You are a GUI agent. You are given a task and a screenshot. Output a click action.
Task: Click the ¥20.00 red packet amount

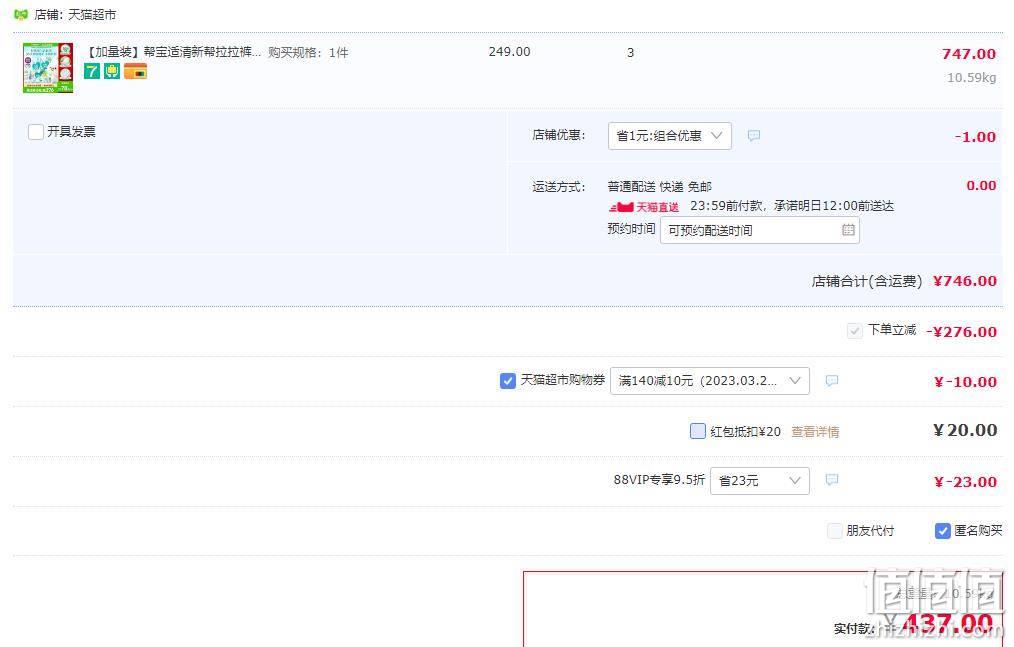coord(965,430)
